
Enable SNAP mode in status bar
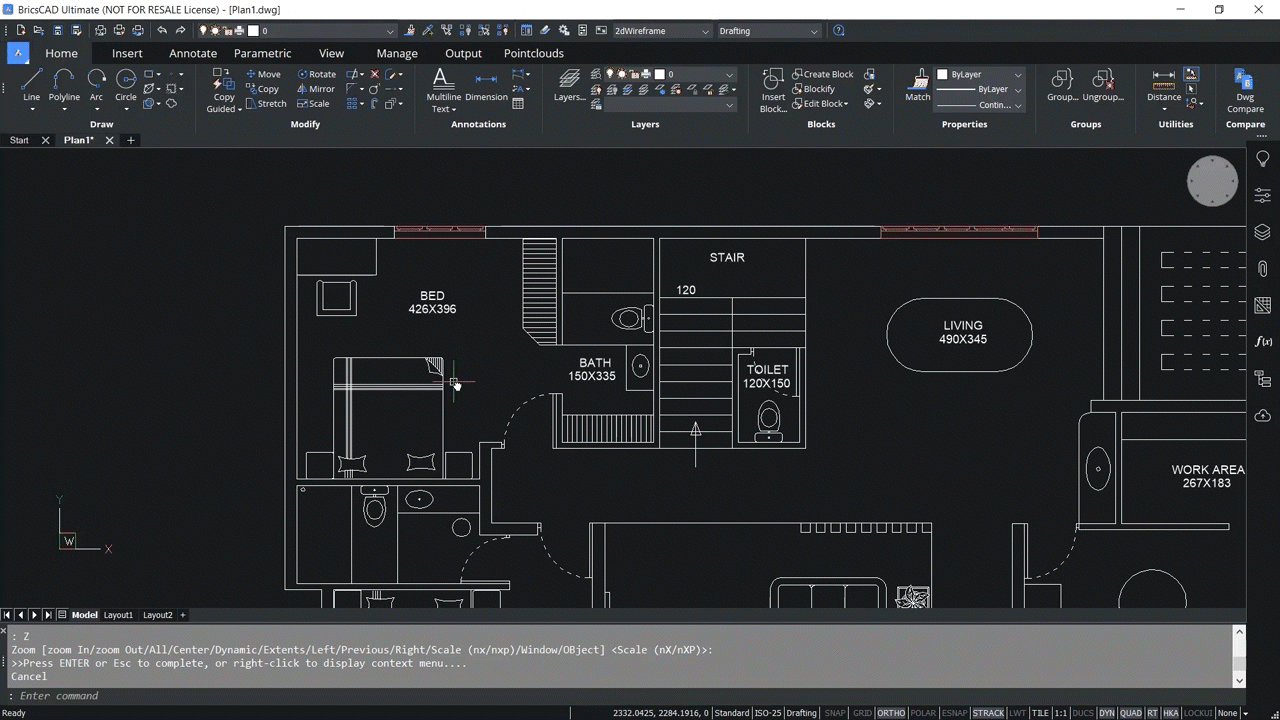pyautogui.click(x=835, y=712)
